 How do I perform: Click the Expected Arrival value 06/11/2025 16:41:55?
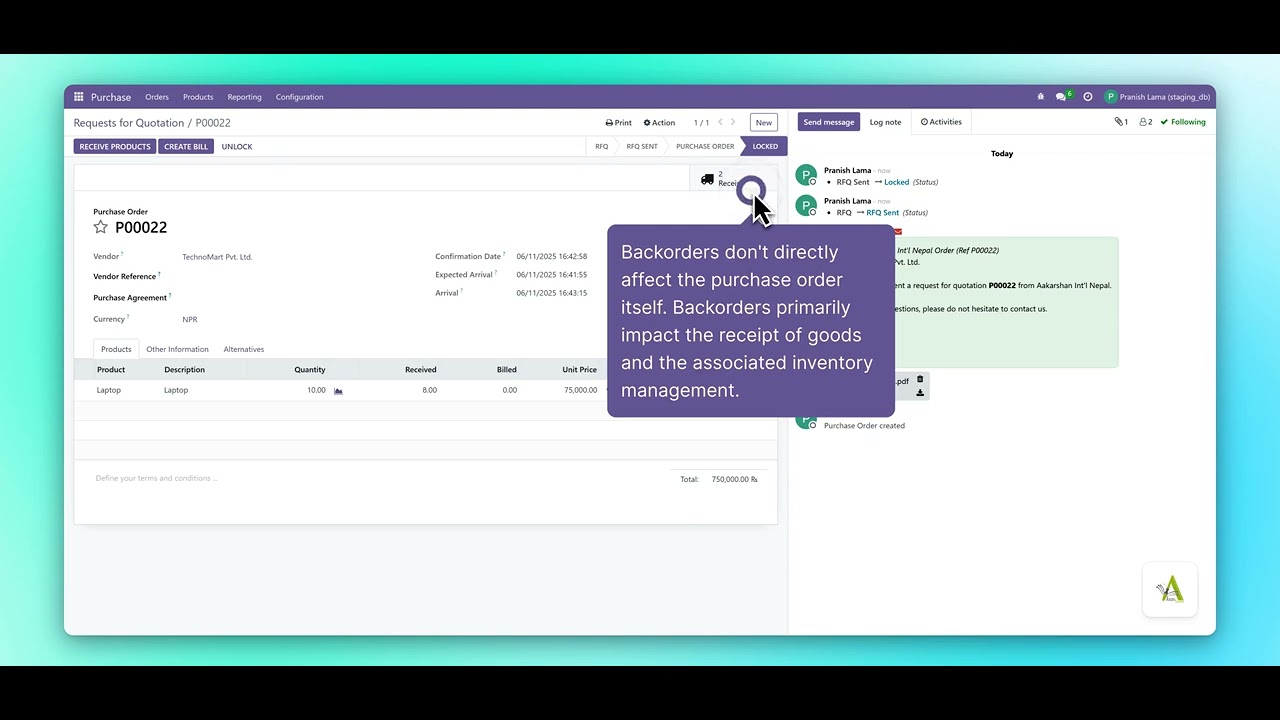click(x=552, y=275)
